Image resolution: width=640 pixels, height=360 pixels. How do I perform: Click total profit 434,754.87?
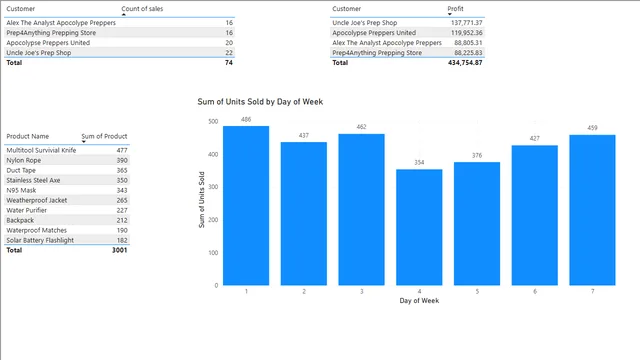coord(465,62)
